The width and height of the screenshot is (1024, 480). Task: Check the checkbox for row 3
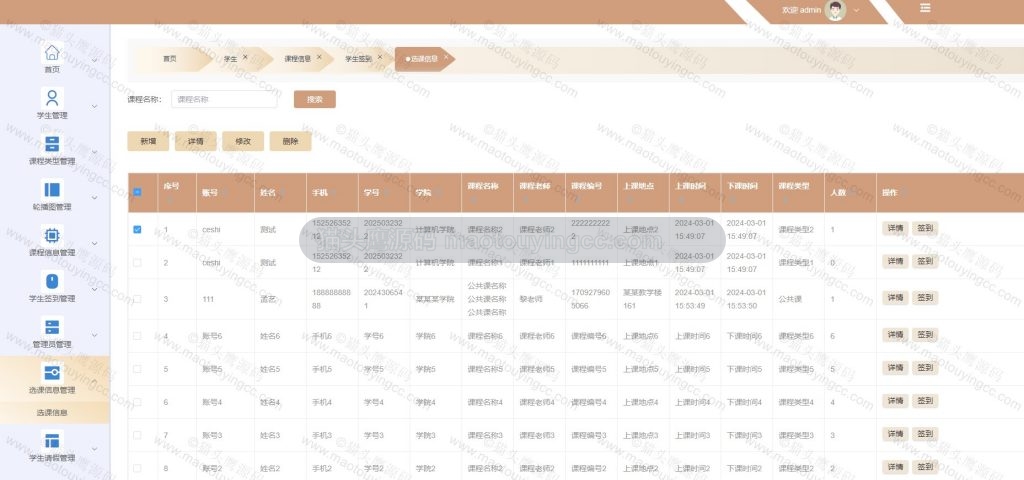137,299
